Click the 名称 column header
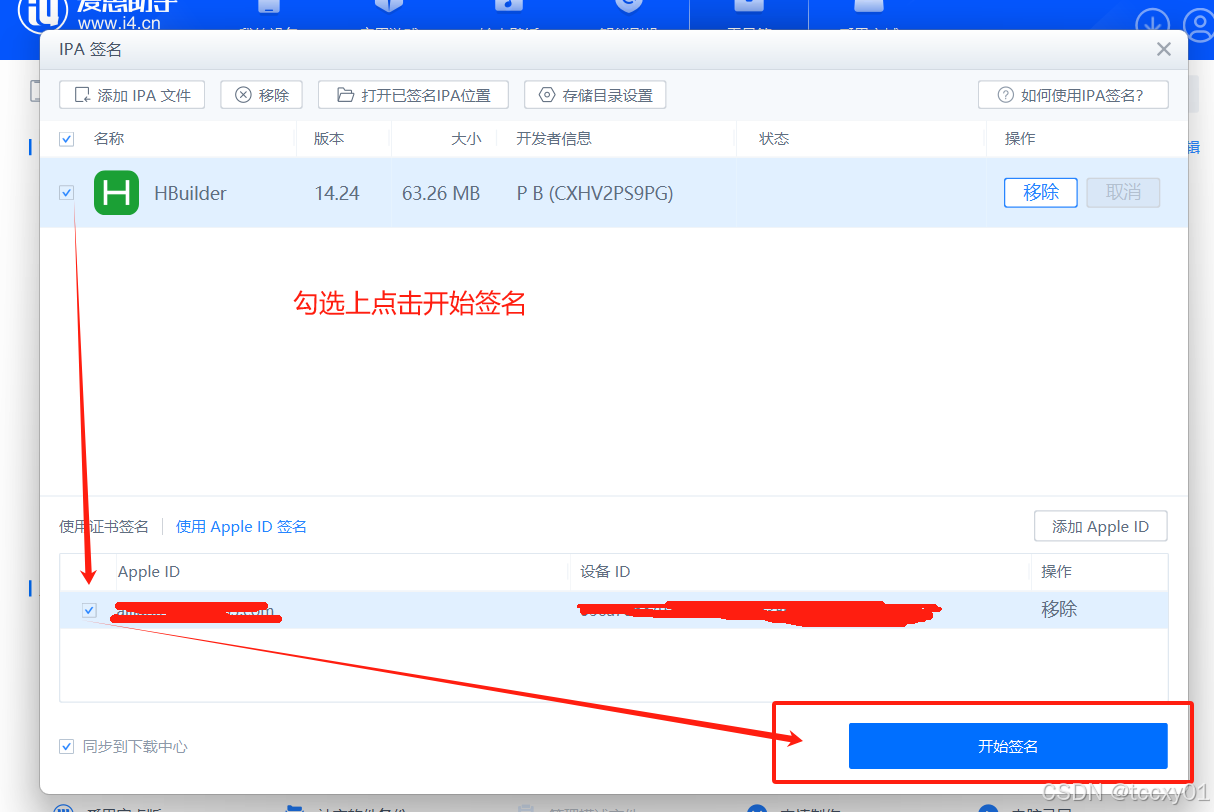 coord(109,139)
